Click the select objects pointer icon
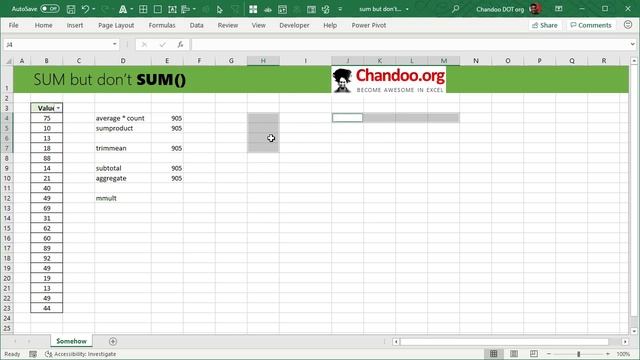 pyautogui.click(x=220, y=9)
